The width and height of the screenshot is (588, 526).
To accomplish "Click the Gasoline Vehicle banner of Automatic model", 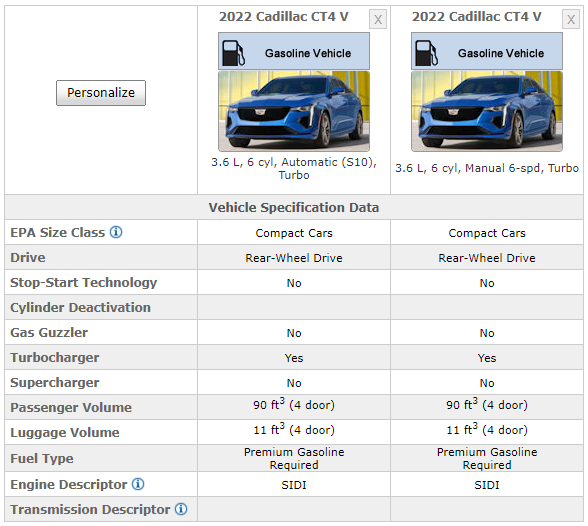I will [294, 51].
